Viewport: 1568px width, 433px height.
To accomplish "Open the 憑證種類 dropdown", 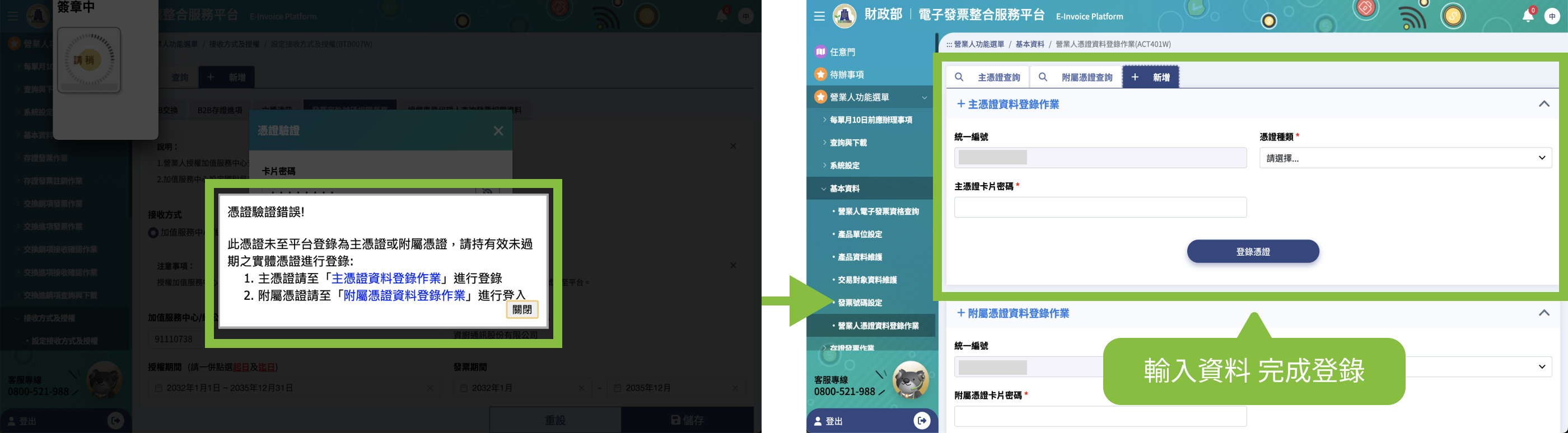I will (1405, 158).
